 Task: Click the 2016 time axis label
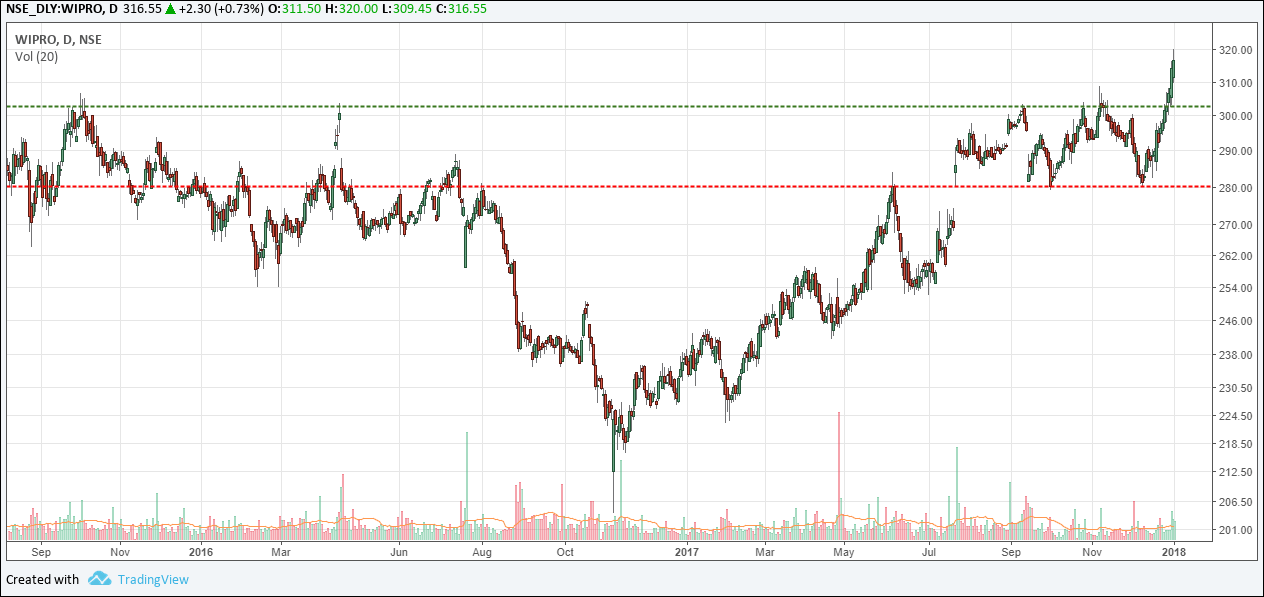[x=201, y=551]
